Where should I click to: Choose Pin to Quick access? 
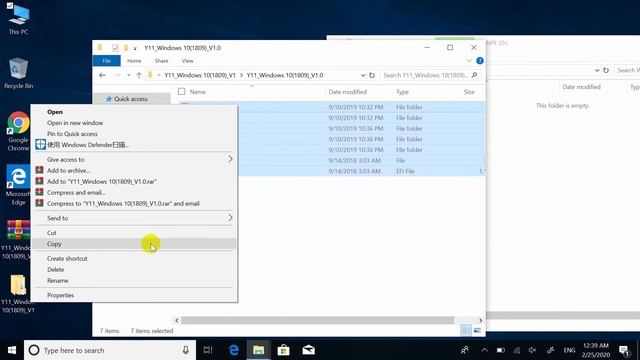134,134
